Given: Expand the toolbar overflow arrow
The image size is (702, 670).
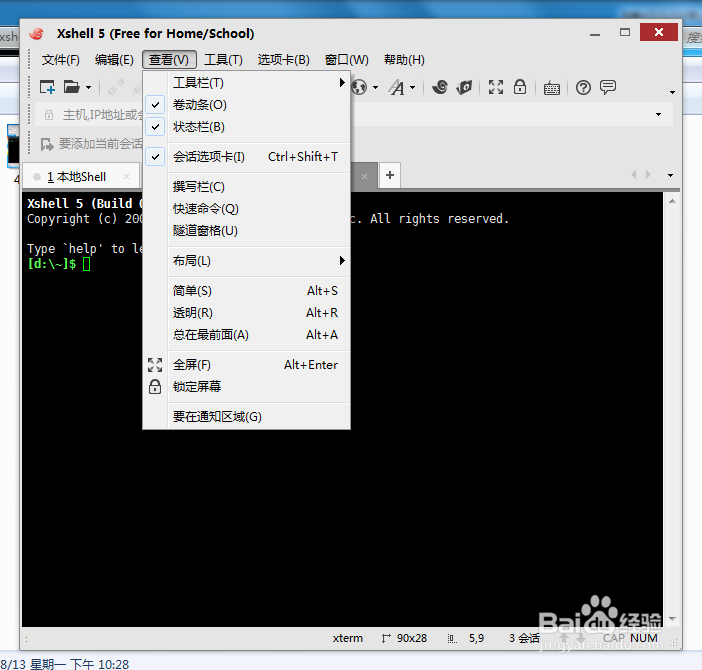Looking at the screenshot, I should (672, 92).
